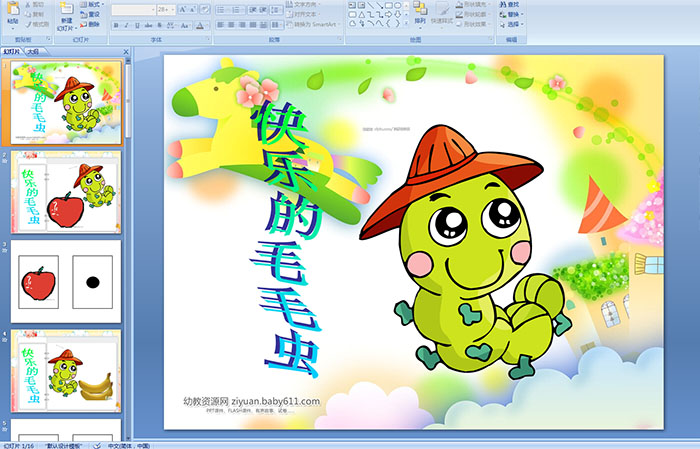This screenshot has height=449, width=700.
Task: Justify the text
Action: coord(253,25)
